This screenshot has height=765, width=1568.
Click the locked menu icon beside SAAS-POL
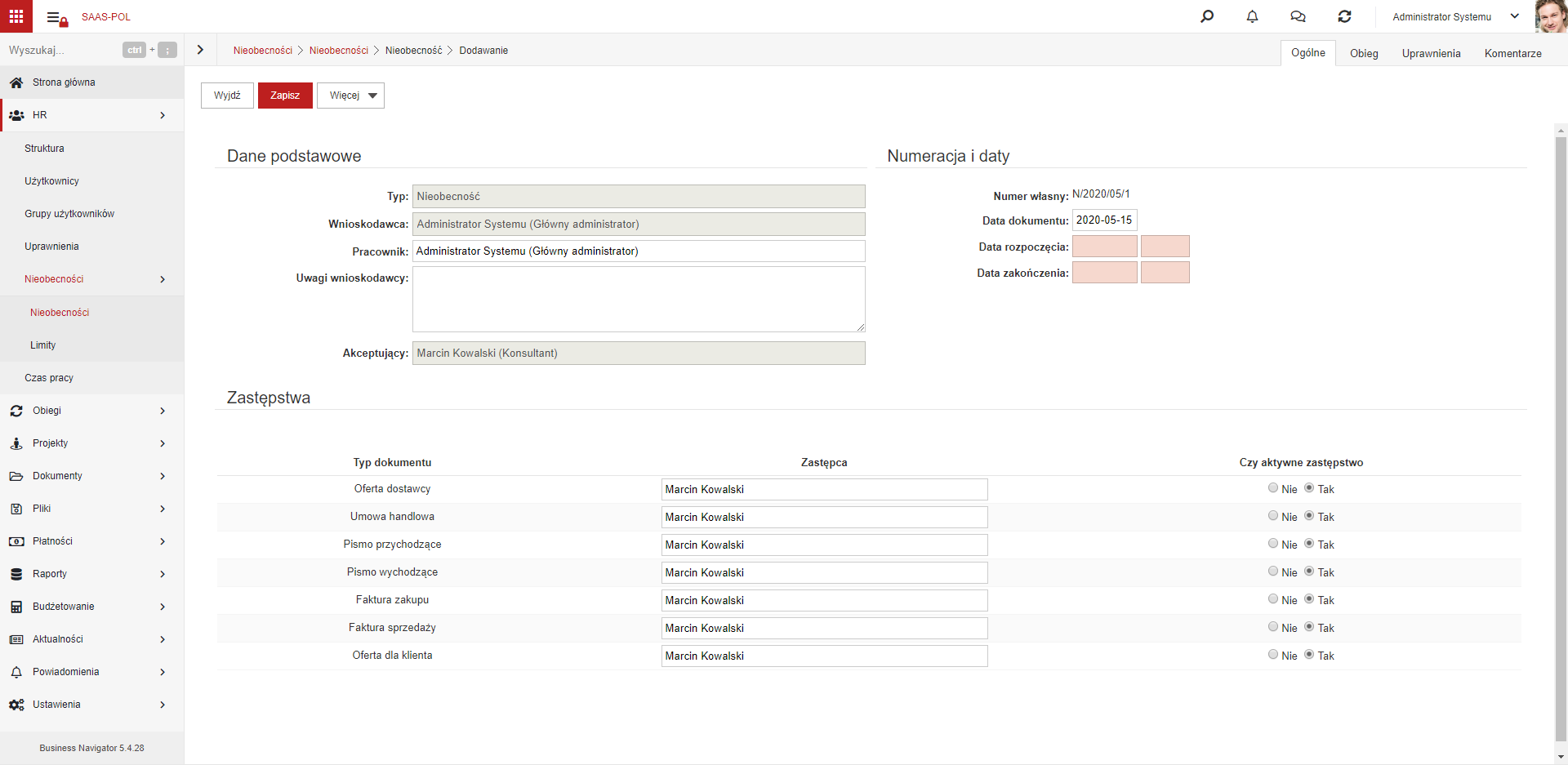[x=57, y=18]
